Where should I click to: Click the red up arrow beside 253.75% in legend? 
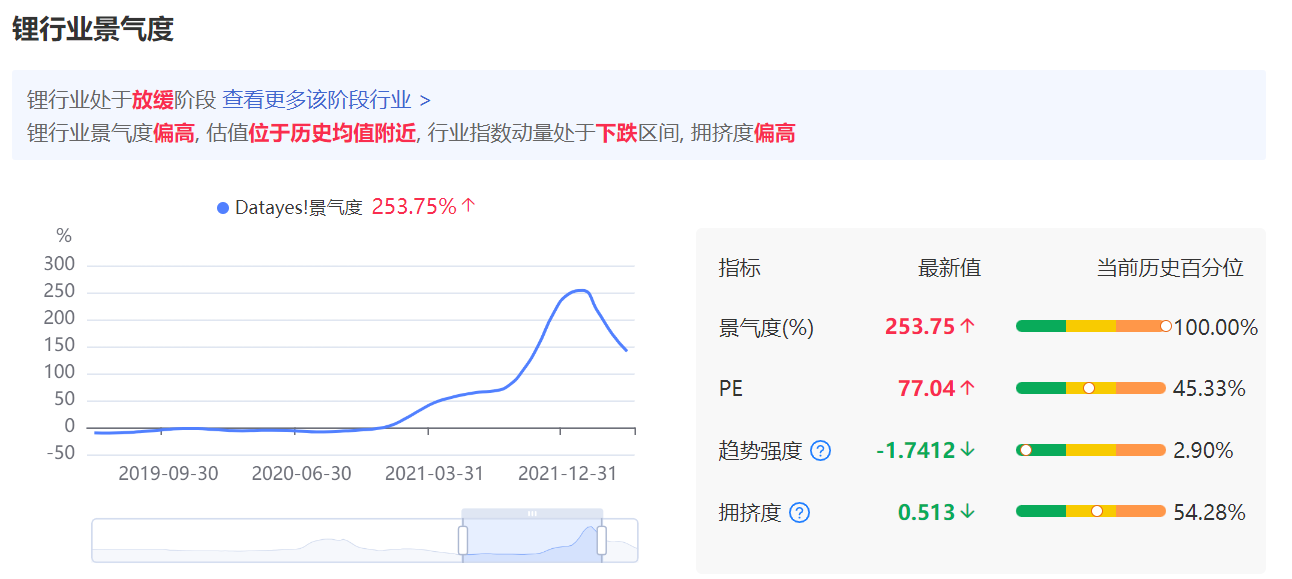point(469,207)
